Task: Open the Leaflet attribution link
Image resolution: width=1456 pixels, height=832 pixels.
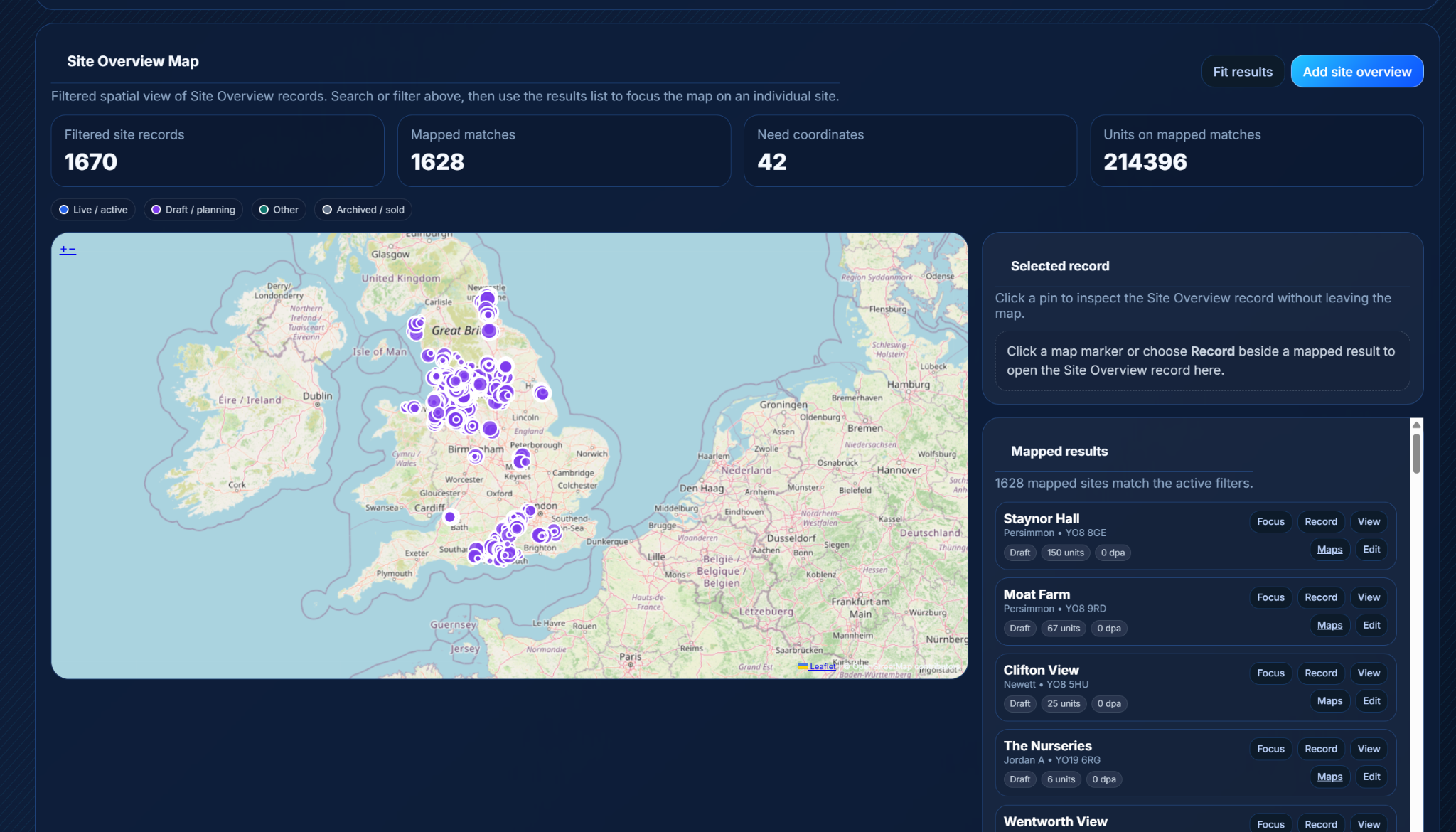Action: [817, 666]
